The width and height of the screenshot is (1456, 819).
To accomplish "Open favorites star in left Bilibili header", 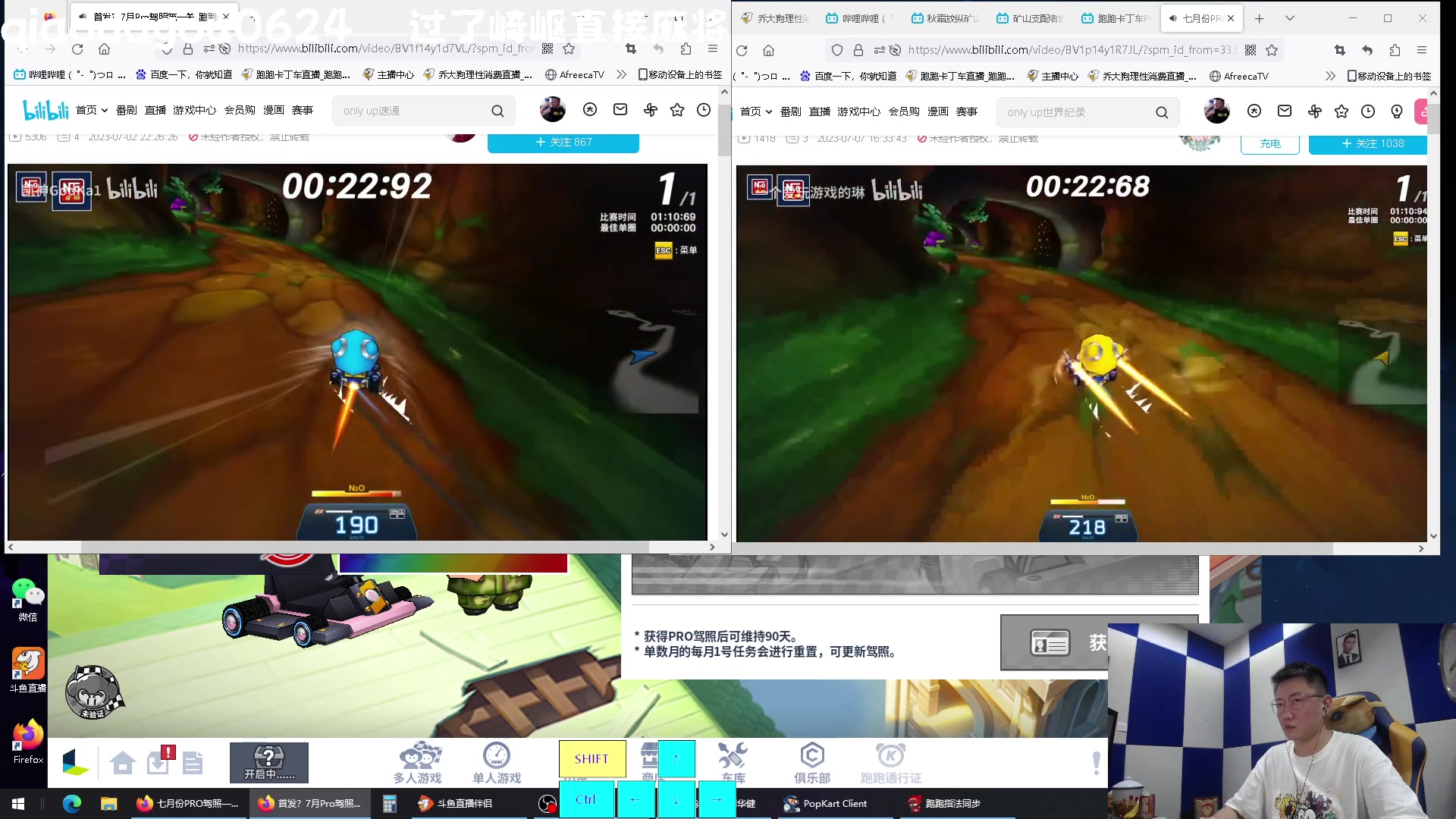I will tap(677, 110).
